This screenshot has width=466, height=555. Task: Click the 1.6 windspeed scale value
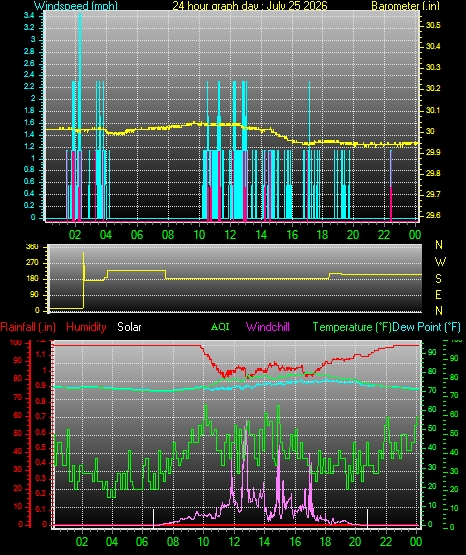pyautogui.click(x=29, y=122)
